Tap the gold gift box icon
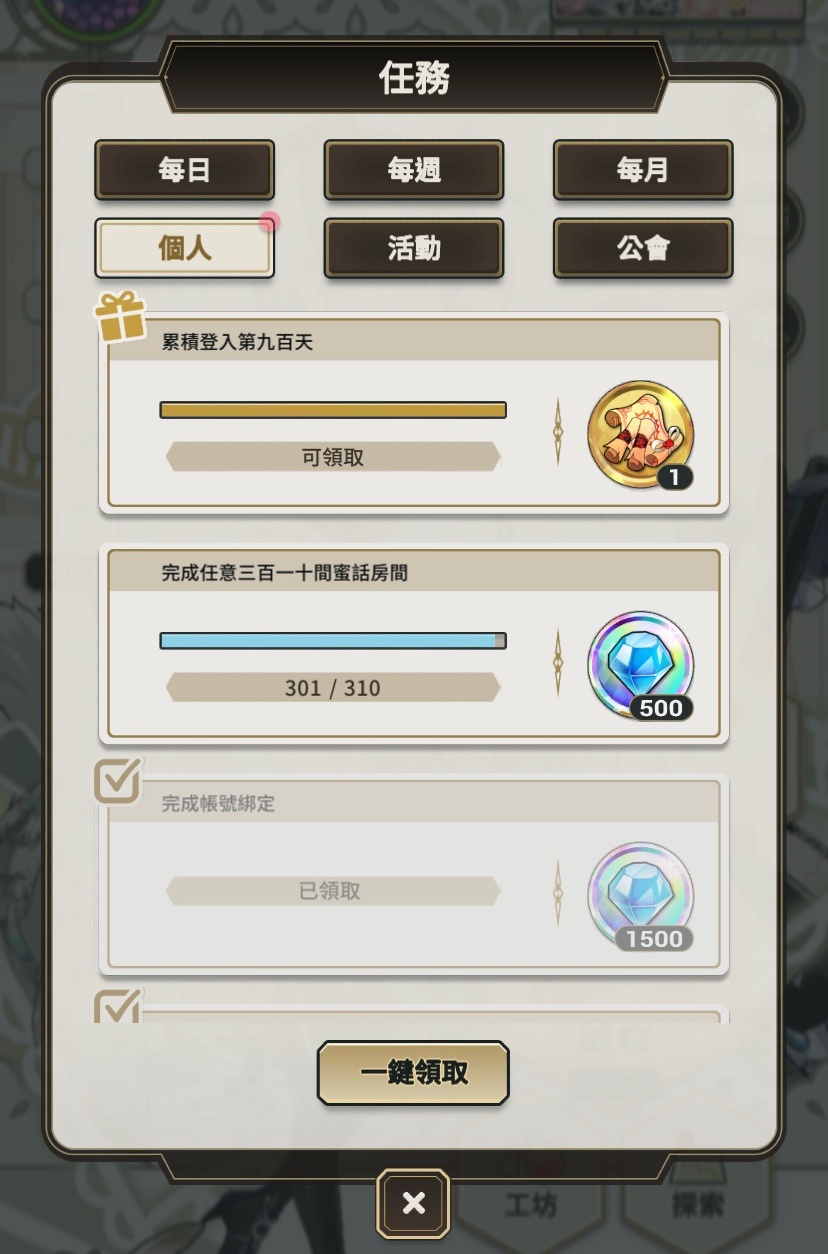Screen dimensions: 828x1254 [120, 317]
